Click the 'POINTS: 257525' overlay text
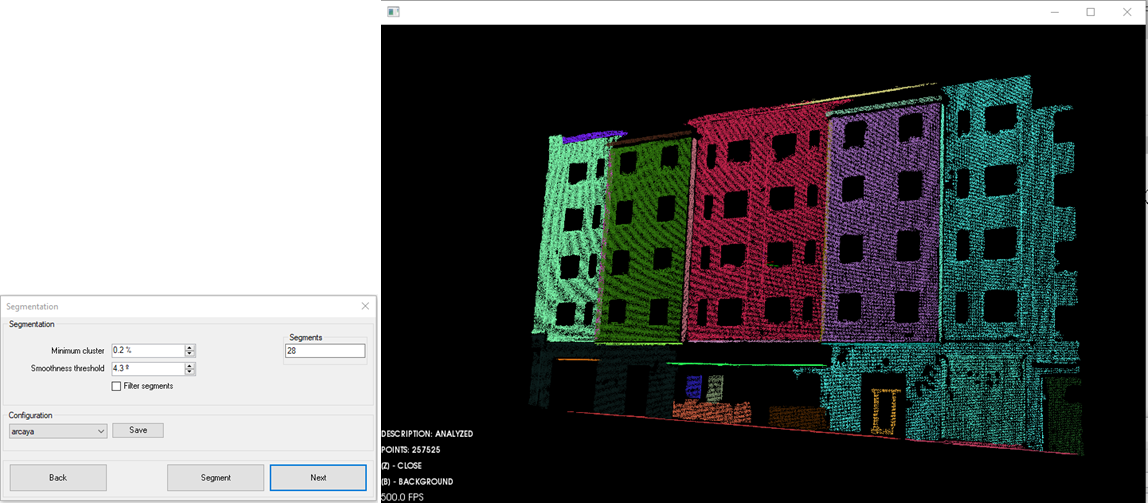1148x503 pixels. tap(411, 450)
